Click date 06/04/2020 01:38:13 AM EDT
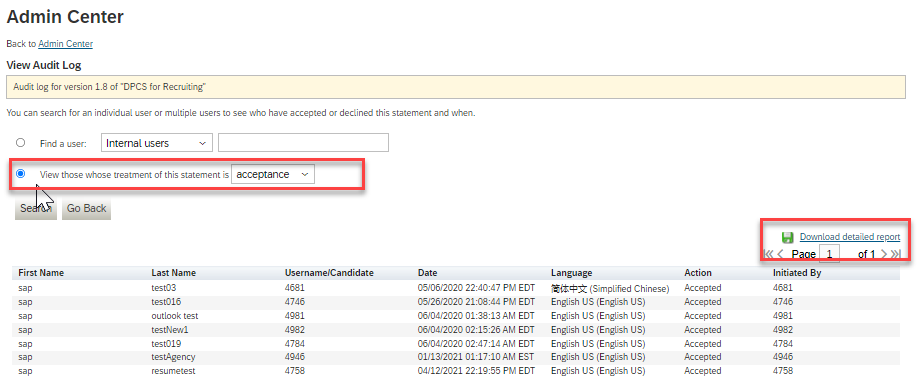This screenshot has width=917, height=381. point(476,316)
